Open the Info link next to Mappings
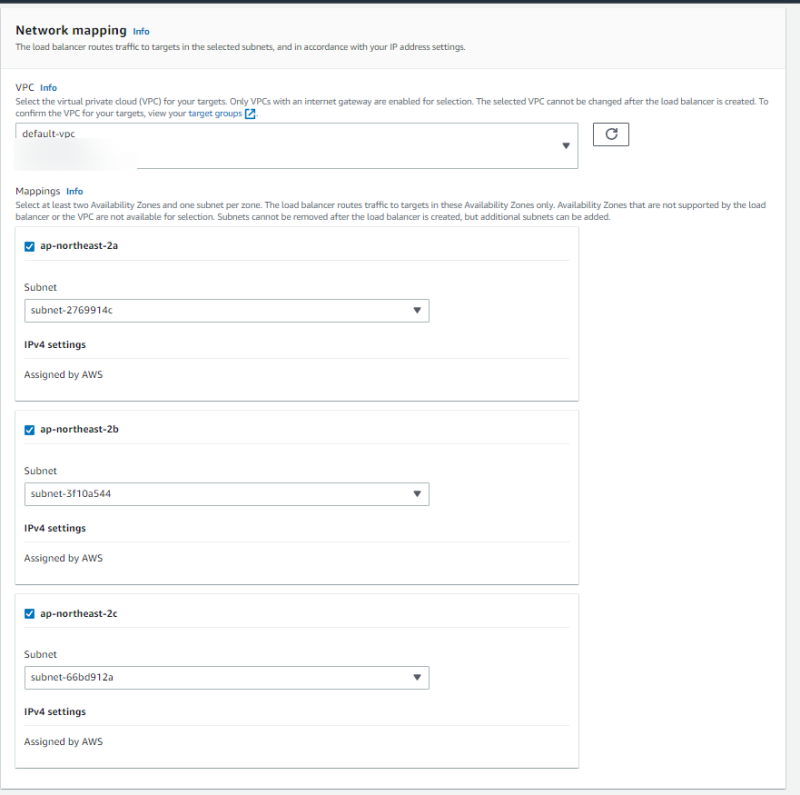The image size is (800, 795). point(74,191)
